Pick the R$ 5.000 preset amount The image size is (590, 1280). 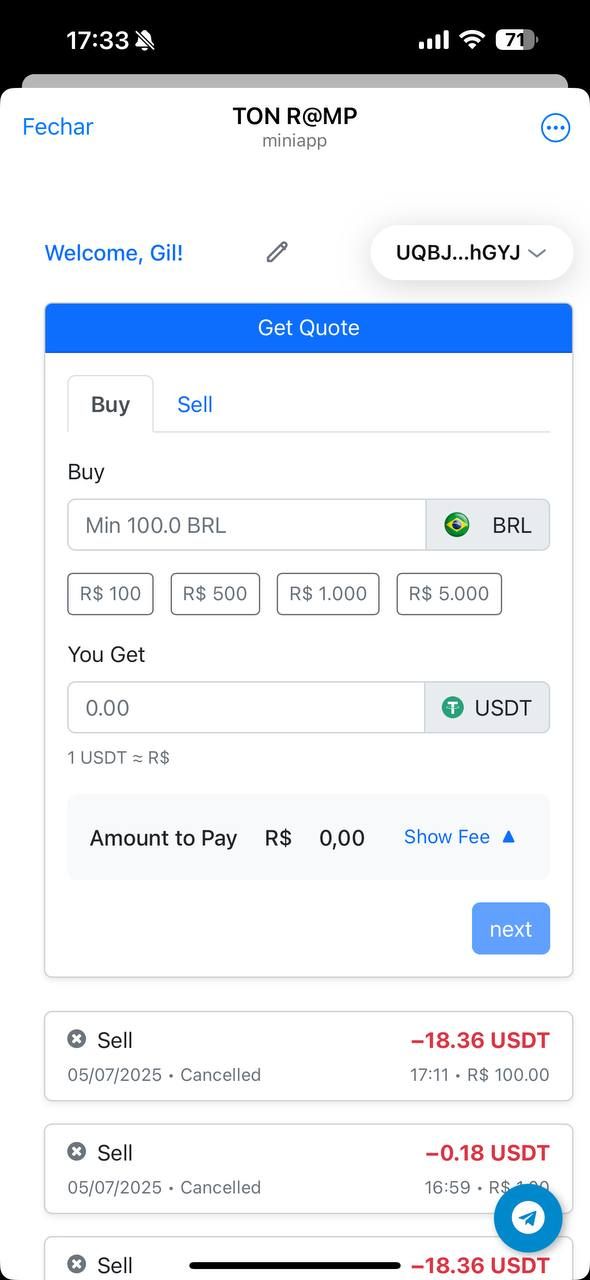coord(449,594)
